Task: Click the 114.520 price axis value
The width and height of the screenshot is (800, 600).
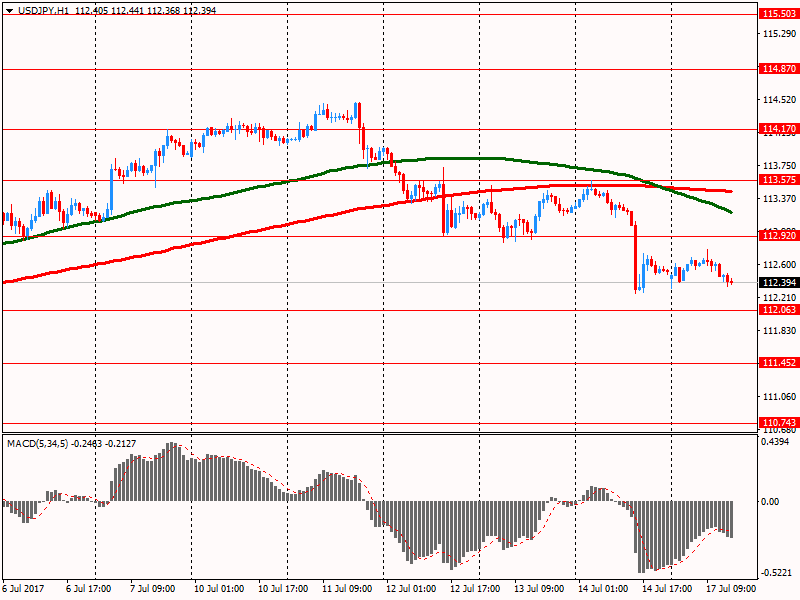Action: pos(779,100)
